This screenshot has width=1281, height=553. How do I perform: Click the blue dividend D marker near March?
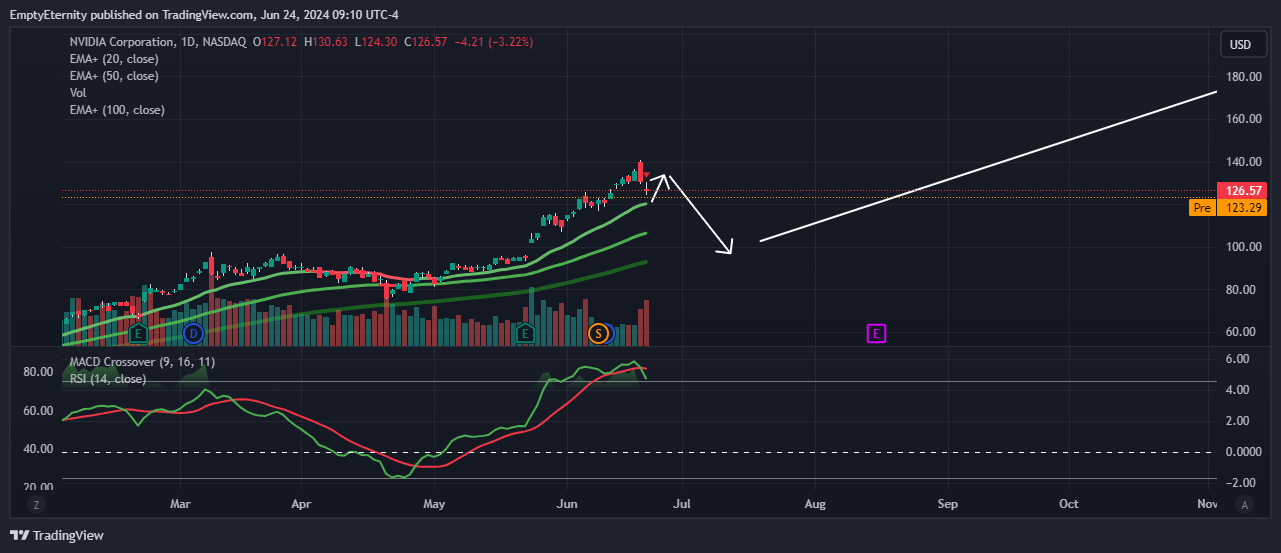click(193, 333)
